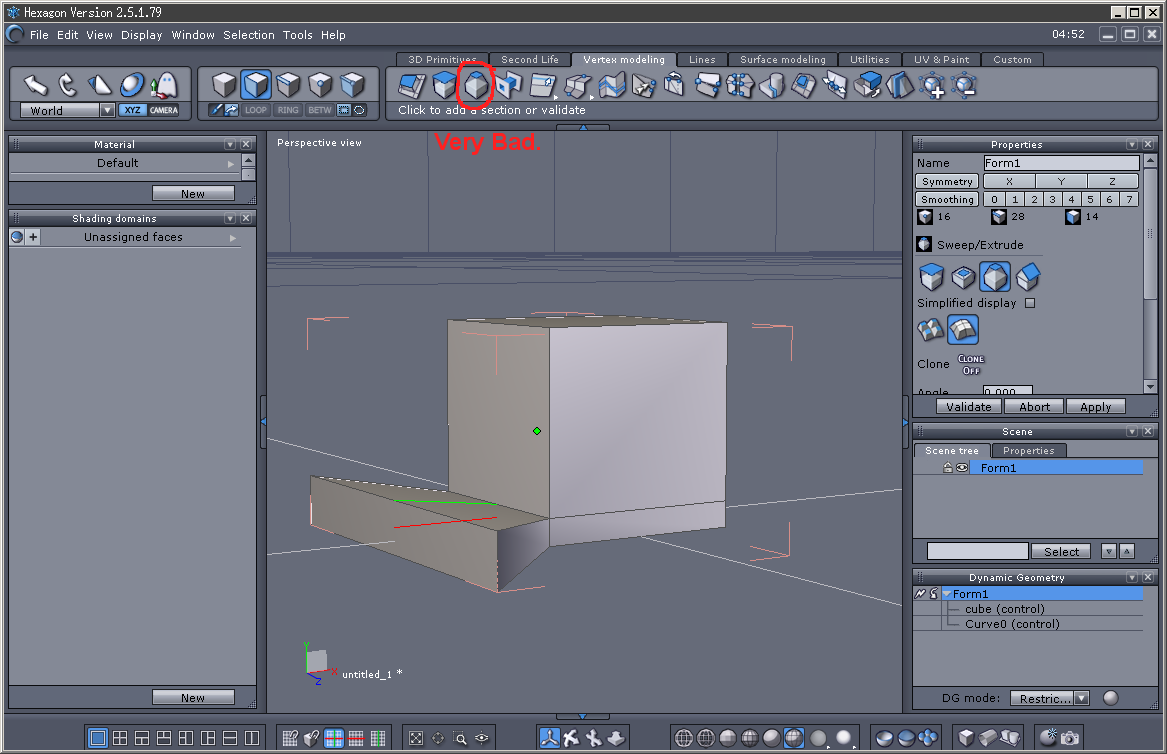Open the World coordinate system dropdown
This screenshot has width=1167, height=754.
click(x=107, y=111)
